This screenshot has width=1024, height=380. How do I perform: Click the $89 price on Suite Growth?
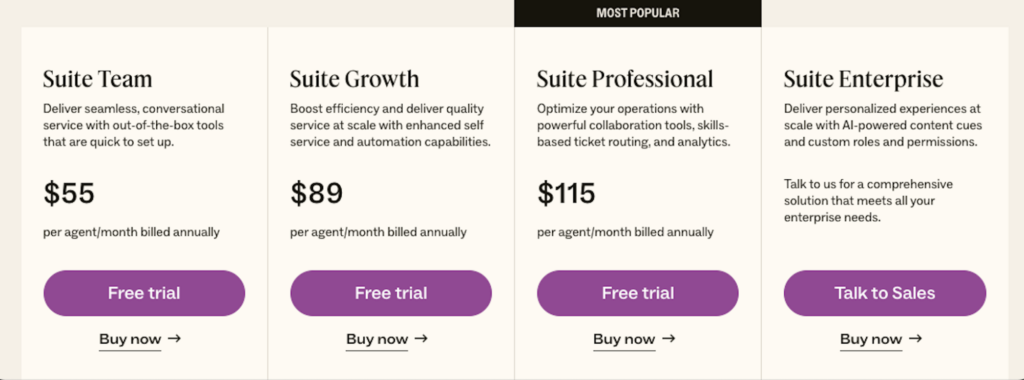click(317, 193)
